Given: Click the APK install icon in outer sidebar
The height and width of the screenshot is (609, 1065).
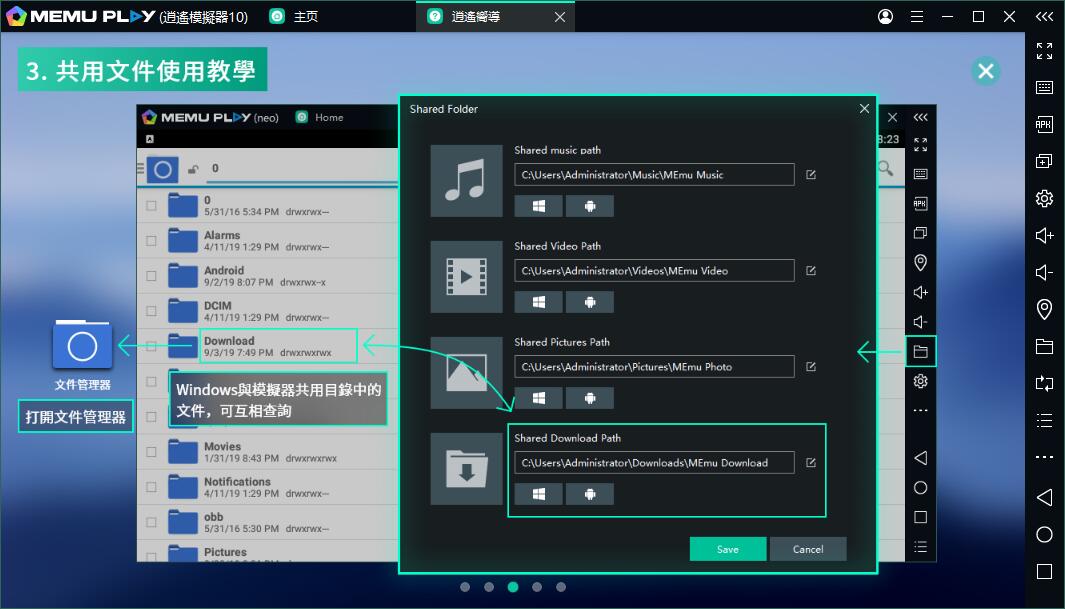Looking at the screenshot, I should tap(1044, 125).
